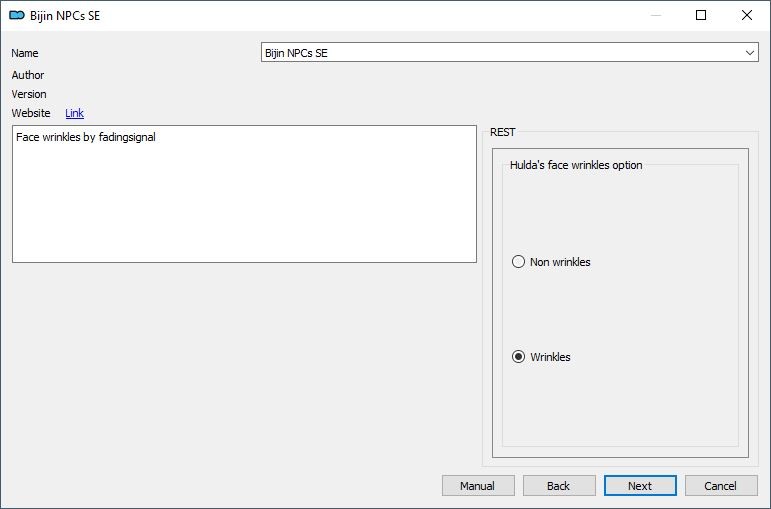
Task: Maximize the installer window
Action: click(701, 15)
